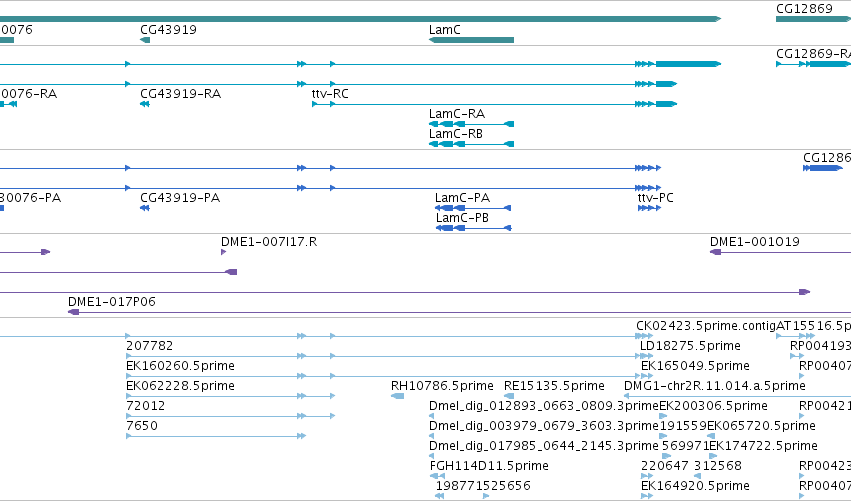
Task: Click the 72012 alignment label
Action: tap(145, 406)
